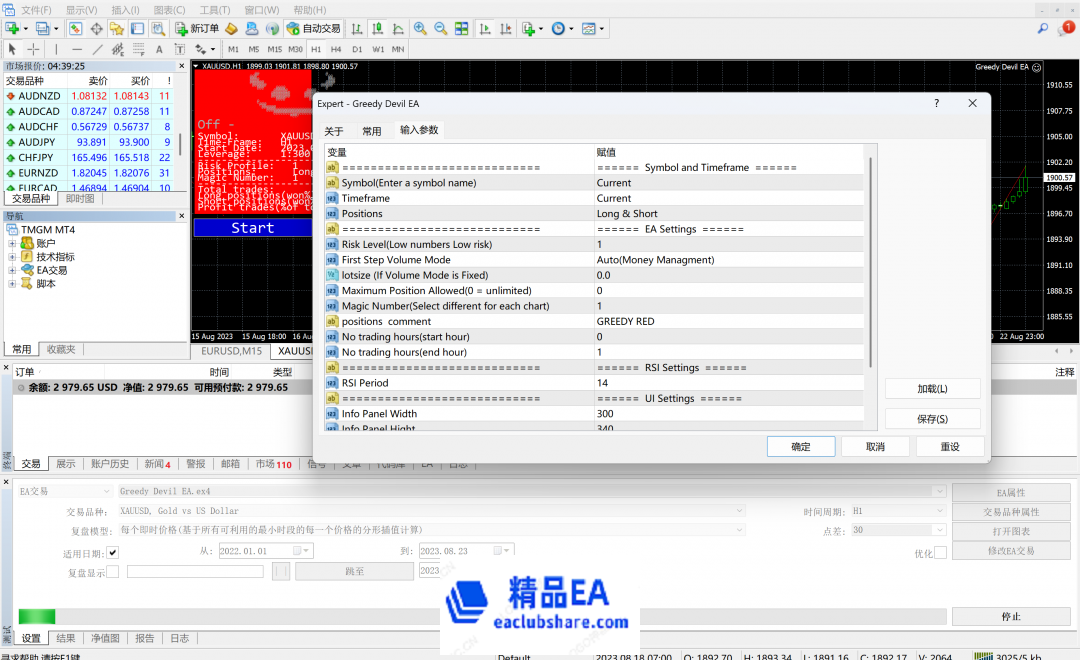This screenshot has width=1080, height=660.
Task: Click the 确定 (OK) button
Action: [x=801, y=447]
